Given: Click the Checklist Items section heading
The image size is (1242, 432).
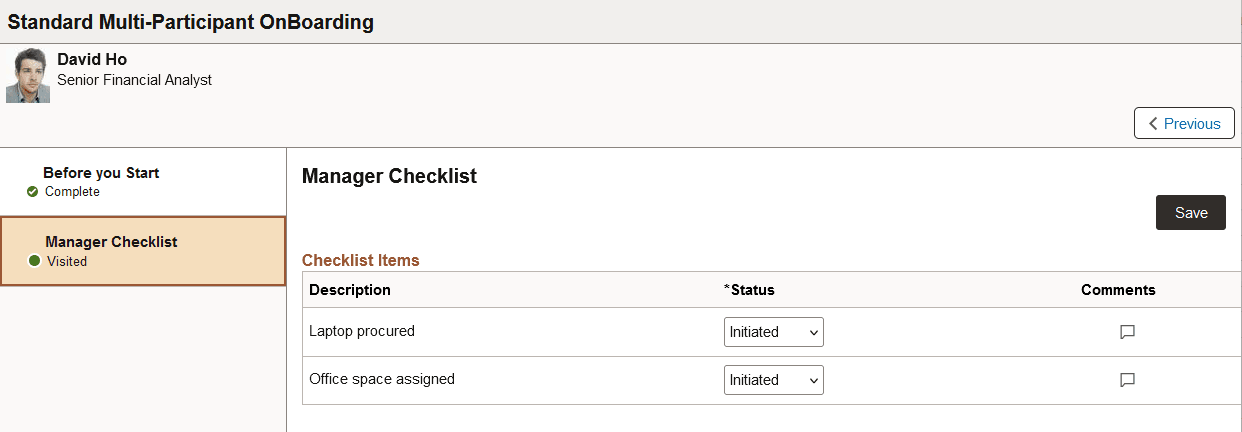Looking at the screenshot, I should pyautogui.click(x=361, y=260).
